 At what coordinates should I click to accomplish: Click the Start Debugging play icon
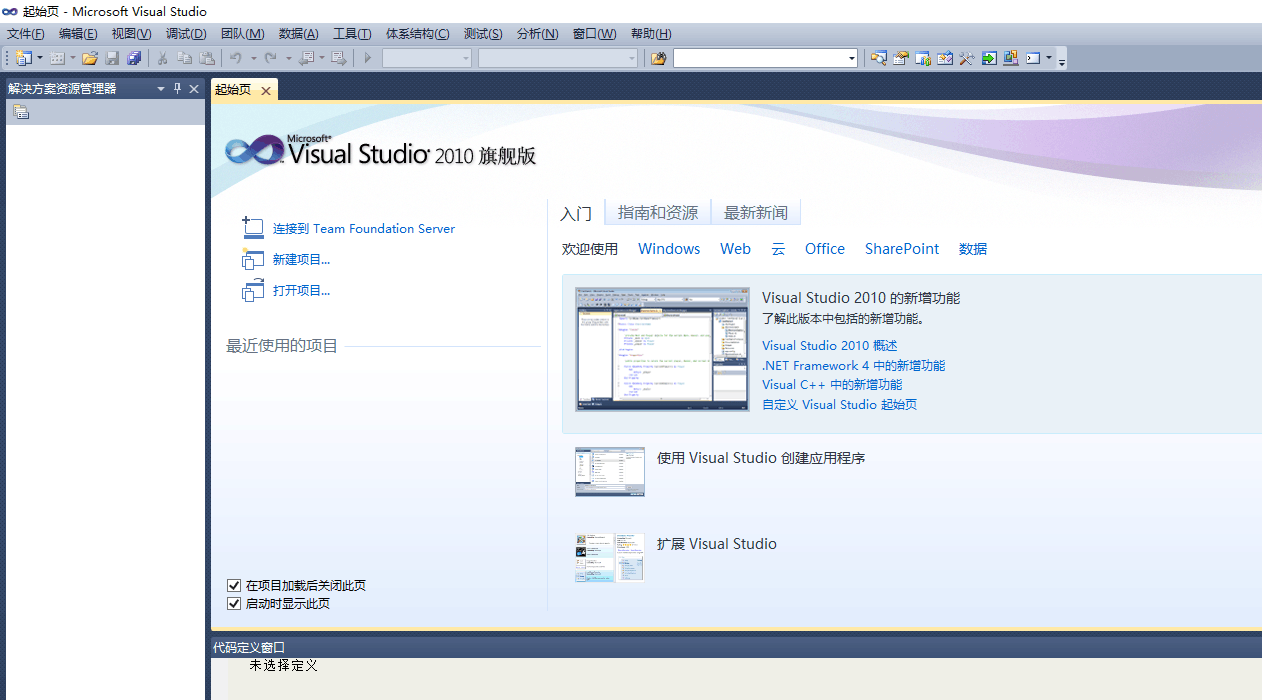pos(368,58)
